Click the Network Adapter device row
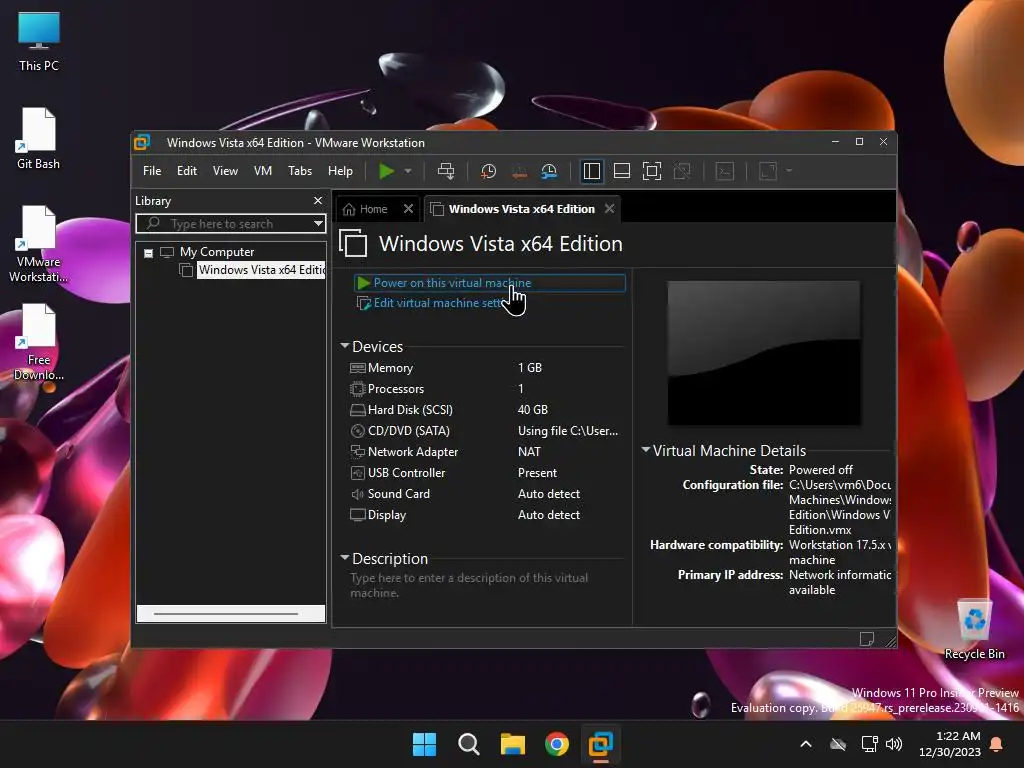The width and height of the screenshot is (1024, 768). [485, 452]
